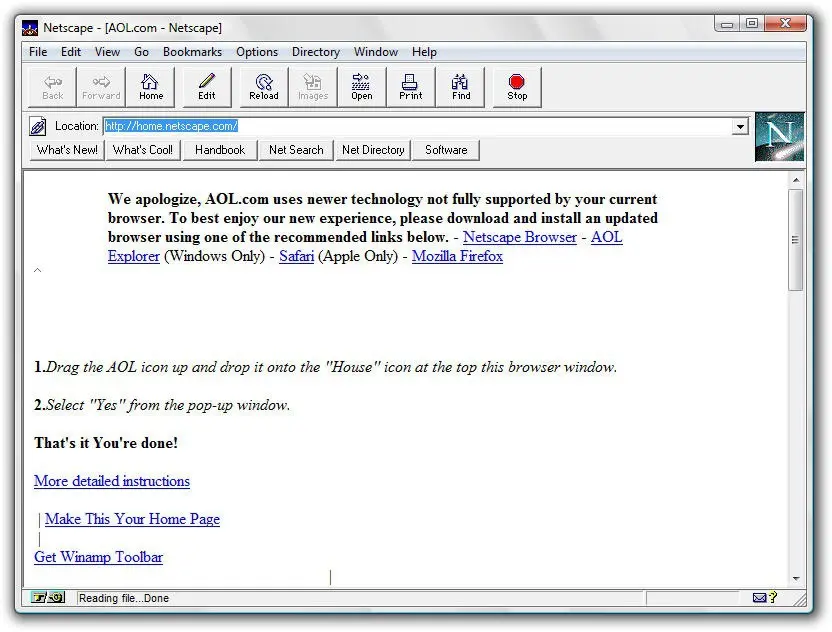Click the Netscape N logo animation
The image size is (832, 632).
(x=779, y=136)
